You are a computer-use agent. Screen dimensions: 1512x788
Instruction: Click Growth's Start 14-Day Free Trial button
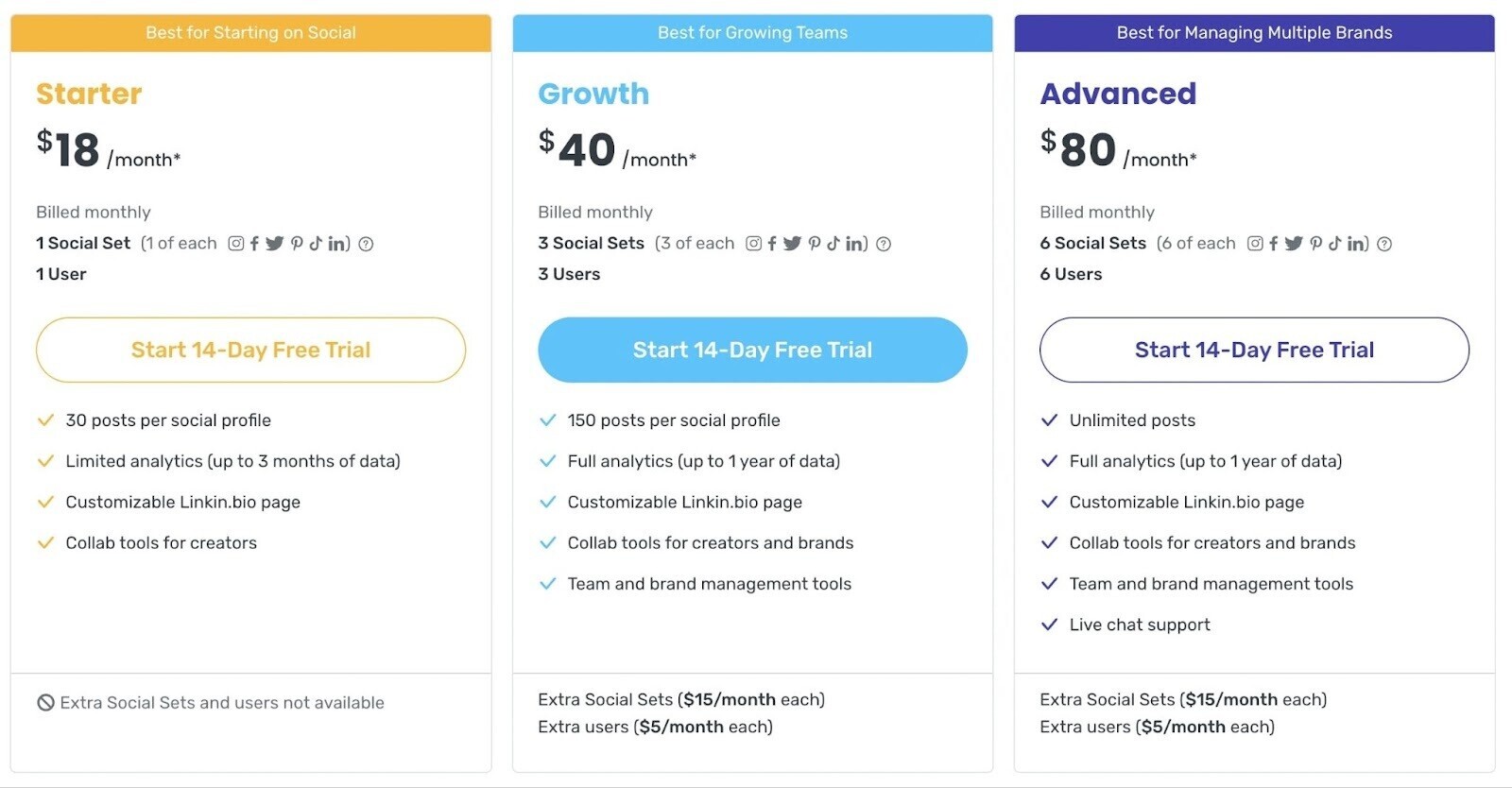tap(752, 350)
